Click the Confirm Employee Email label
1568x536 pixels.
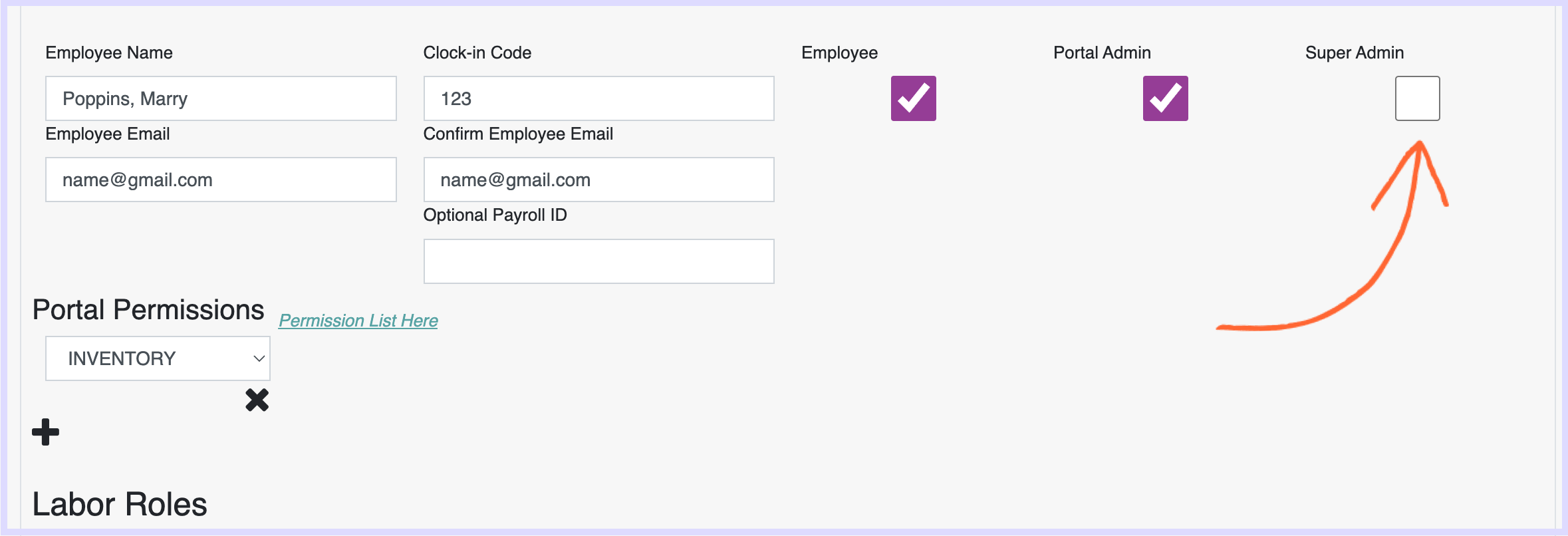[x=518, y=134]
